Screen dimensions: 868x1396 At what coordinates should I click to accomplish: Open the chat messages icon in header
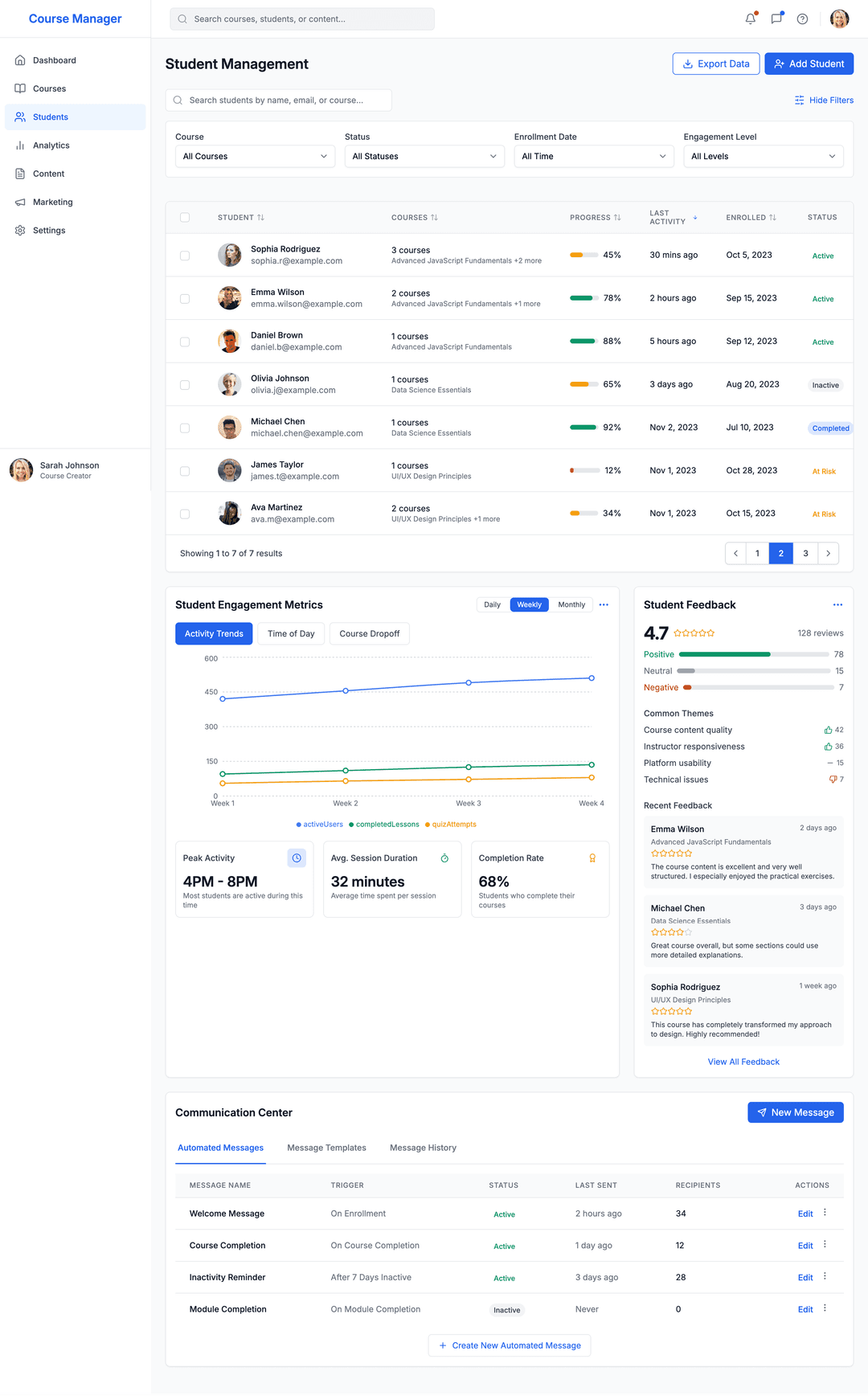coord(776,19)
